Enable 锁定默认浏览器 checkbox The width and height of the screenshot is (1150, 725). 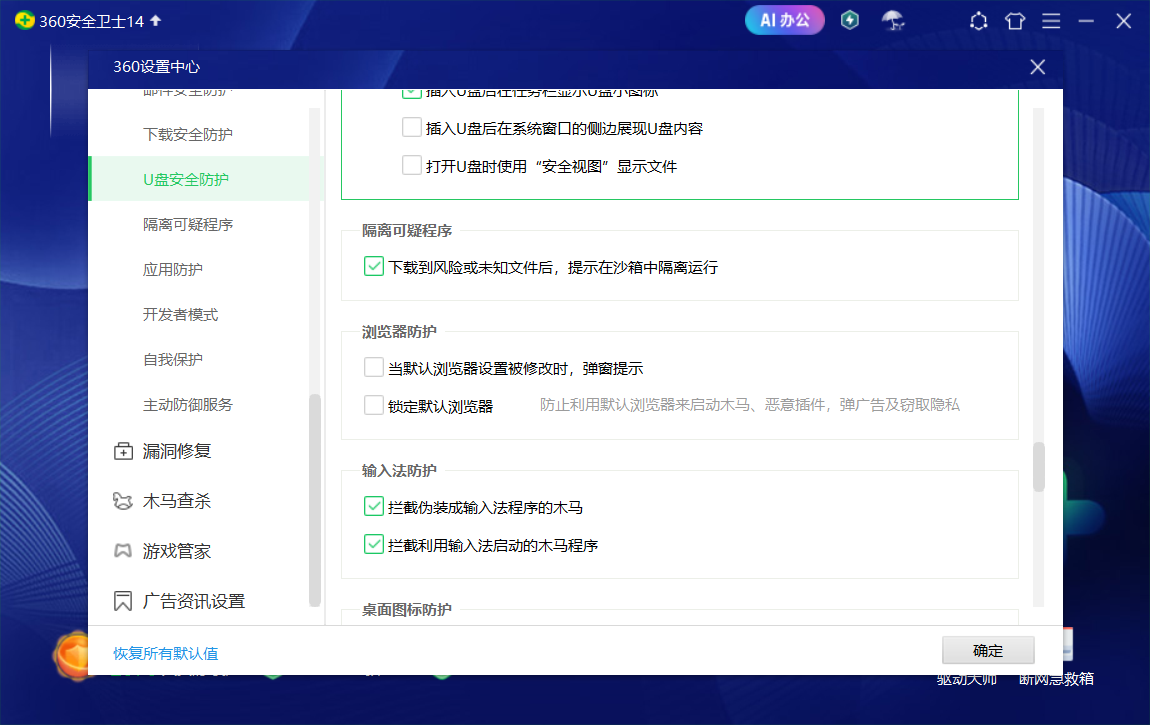point(373,405)
